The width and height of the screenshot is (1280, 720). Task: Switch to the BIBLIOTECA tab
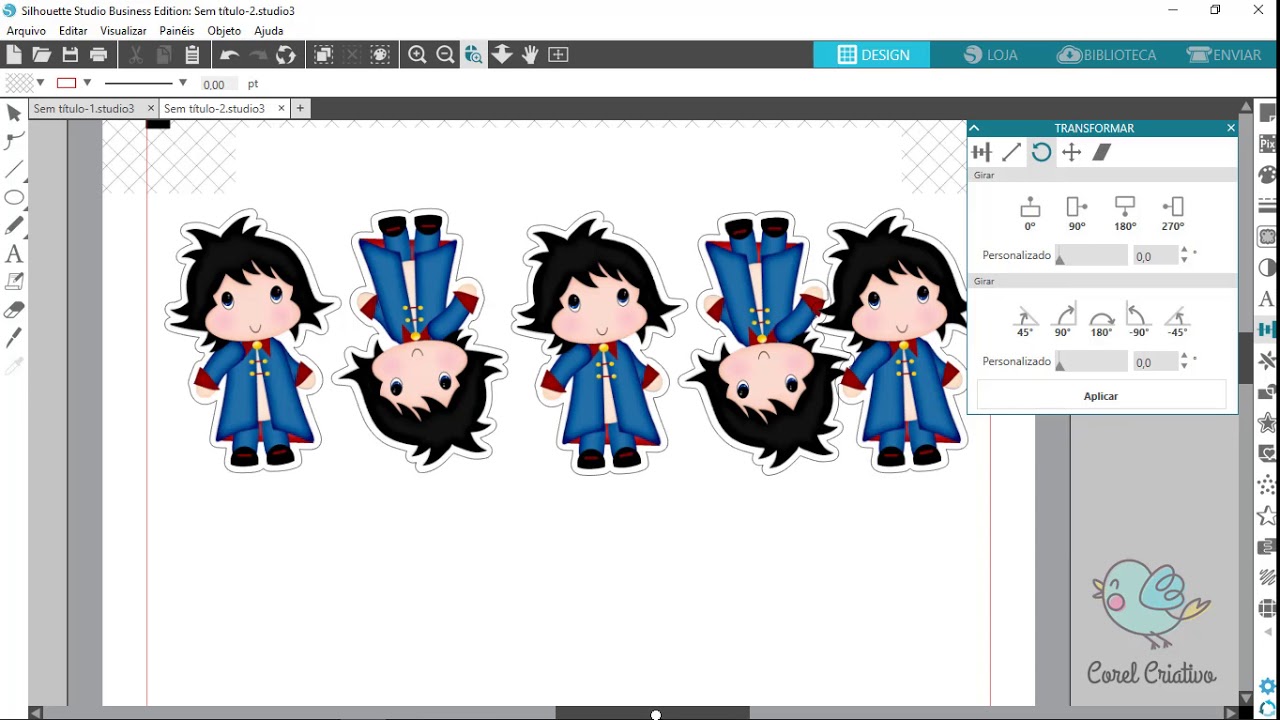1107,55
